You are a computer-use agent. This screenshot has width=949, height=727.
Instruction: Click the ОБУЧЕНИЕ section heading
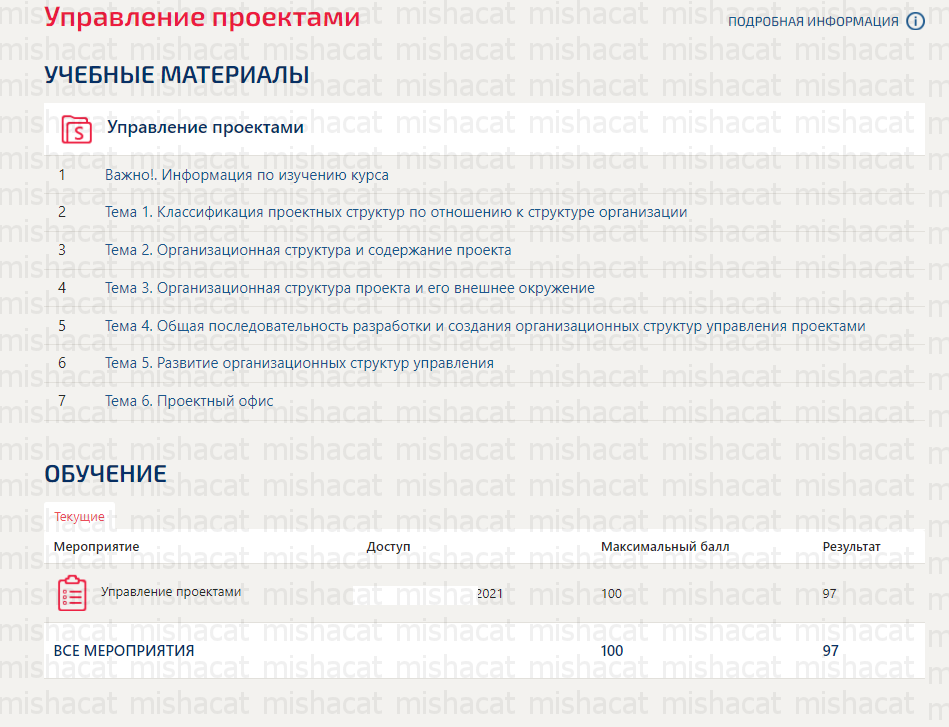(x=105, y=474)
